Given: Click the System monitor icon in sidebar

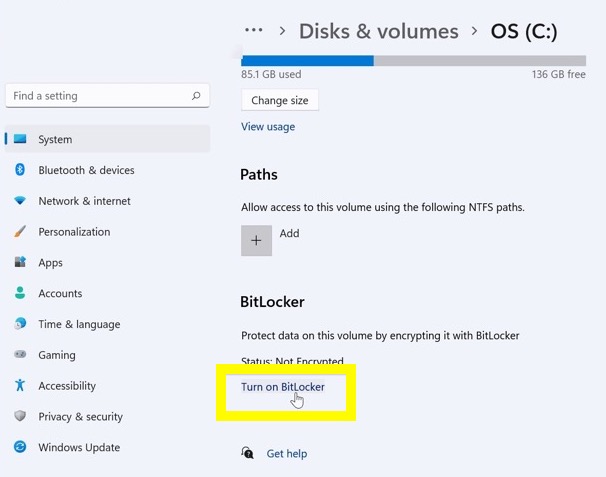Looking at the screenshot, I should pyautogui.click(x=20, y=139).
